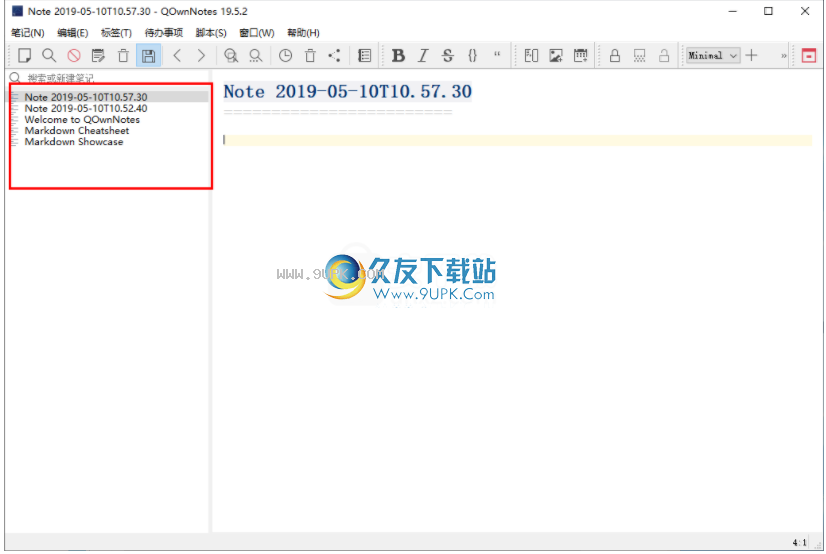Add a new workspace with plus icon
The image size is (826, 554).
[752, 55]
